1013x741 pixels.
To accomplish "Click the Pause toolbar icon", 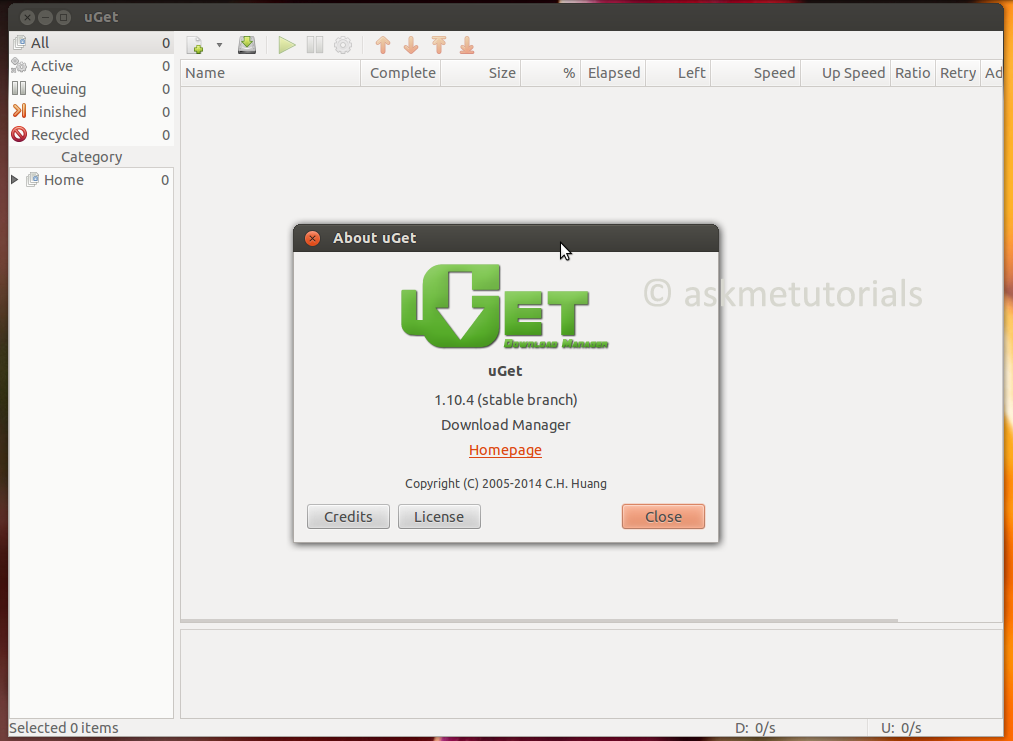I will pyautogui.click(x=315, y=45).
